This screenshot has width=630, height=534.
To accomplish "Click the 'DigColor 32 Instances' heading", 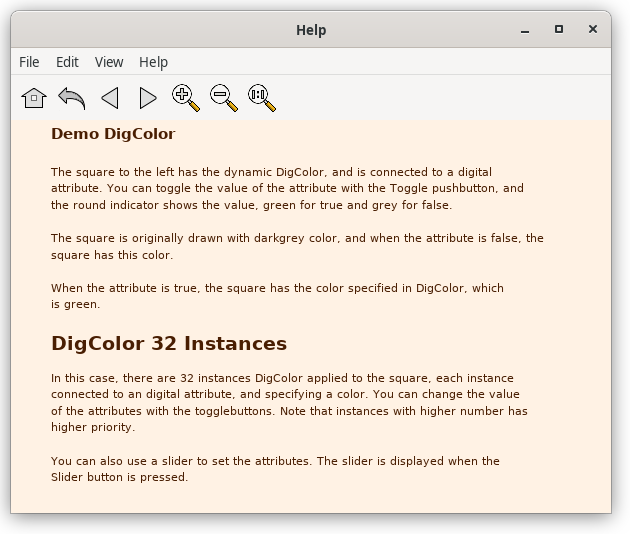I will click(169, 344).
